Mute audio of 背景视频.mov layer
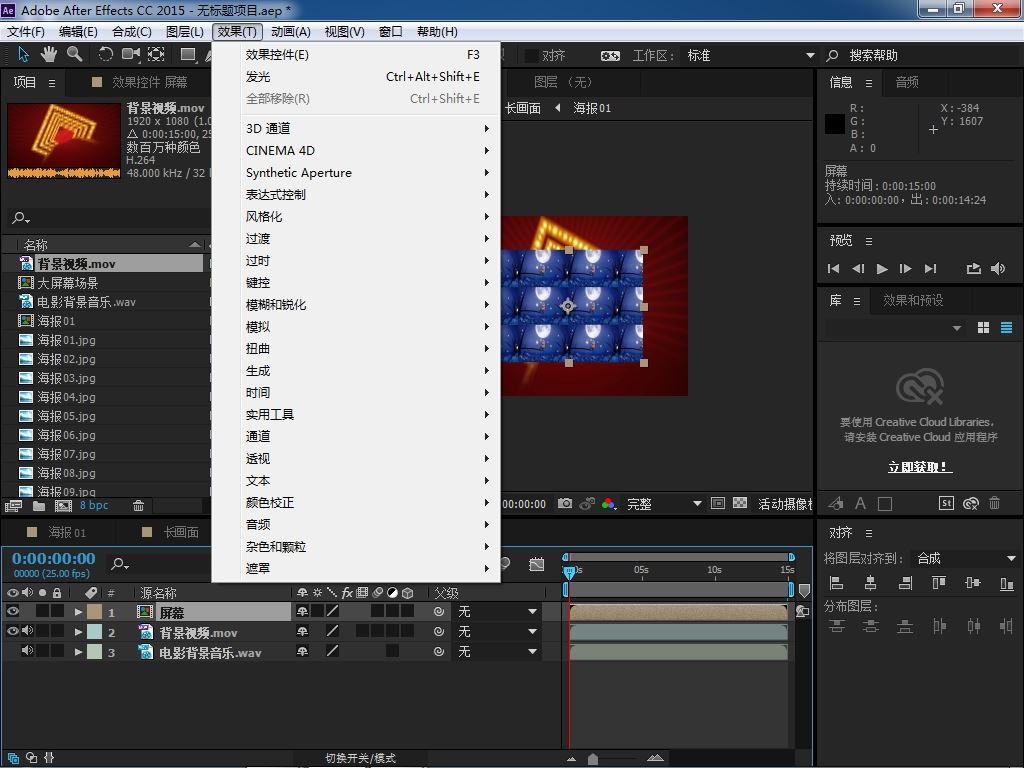1024x768 pixels. click(27, 631)
